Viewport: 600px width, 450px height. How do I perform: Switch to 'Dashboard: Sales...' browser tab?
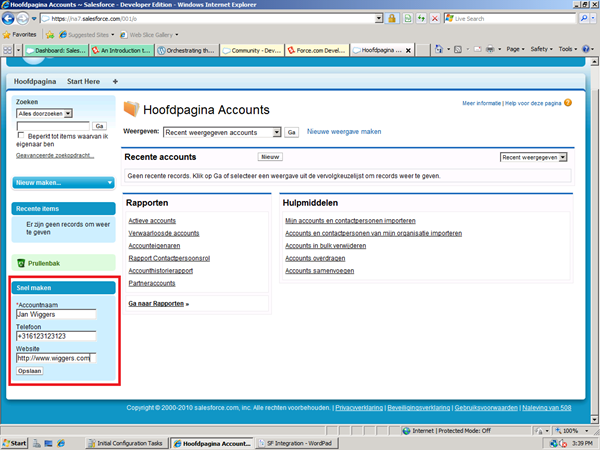pyautogui.click(x=57, y=51)
